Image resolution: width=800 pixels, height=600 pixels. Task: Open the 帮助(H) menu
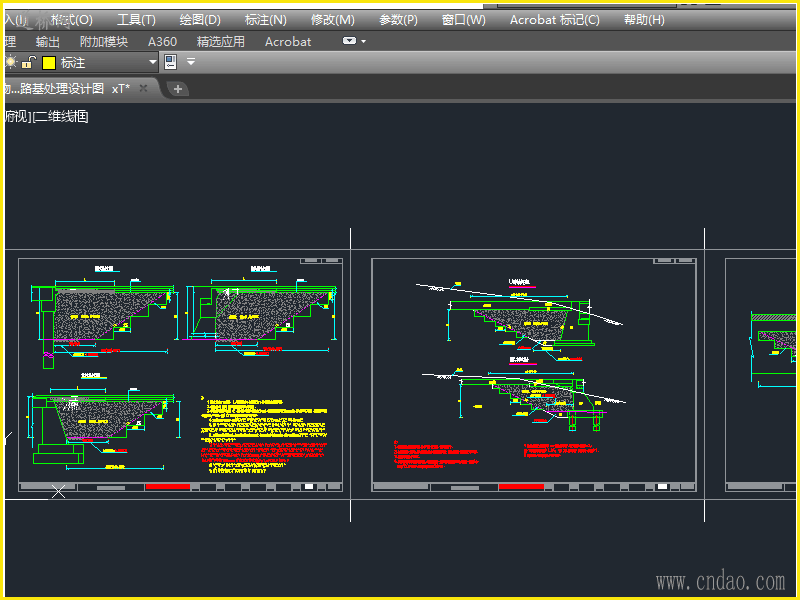click(x=644, y=20)
